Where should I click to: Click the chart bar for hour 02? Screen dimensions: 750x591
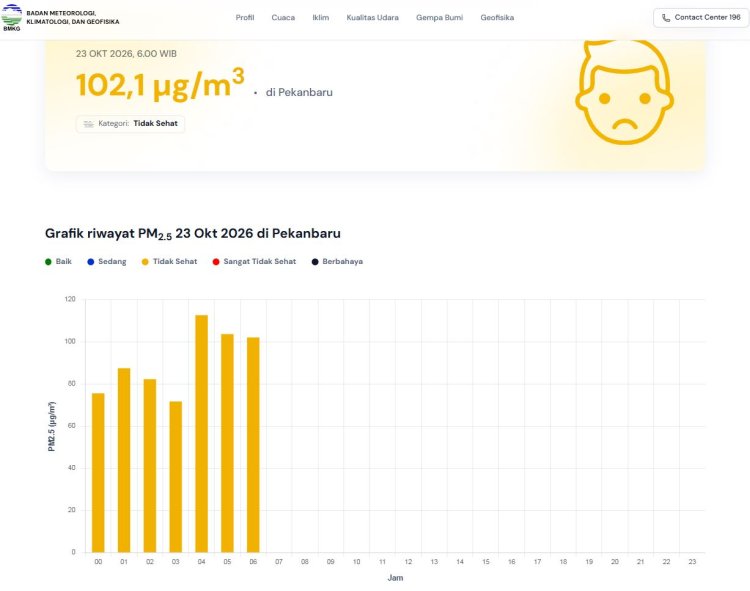pyautogui.click(x=150, y=466)
